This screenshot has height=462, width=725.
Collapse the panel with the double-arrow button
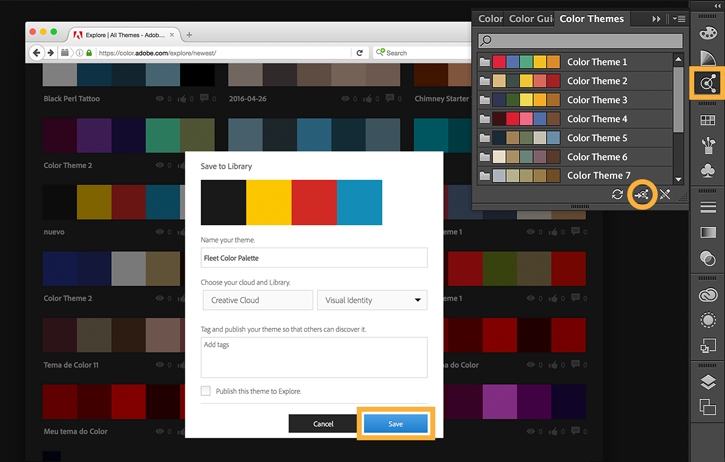(656, 19)
